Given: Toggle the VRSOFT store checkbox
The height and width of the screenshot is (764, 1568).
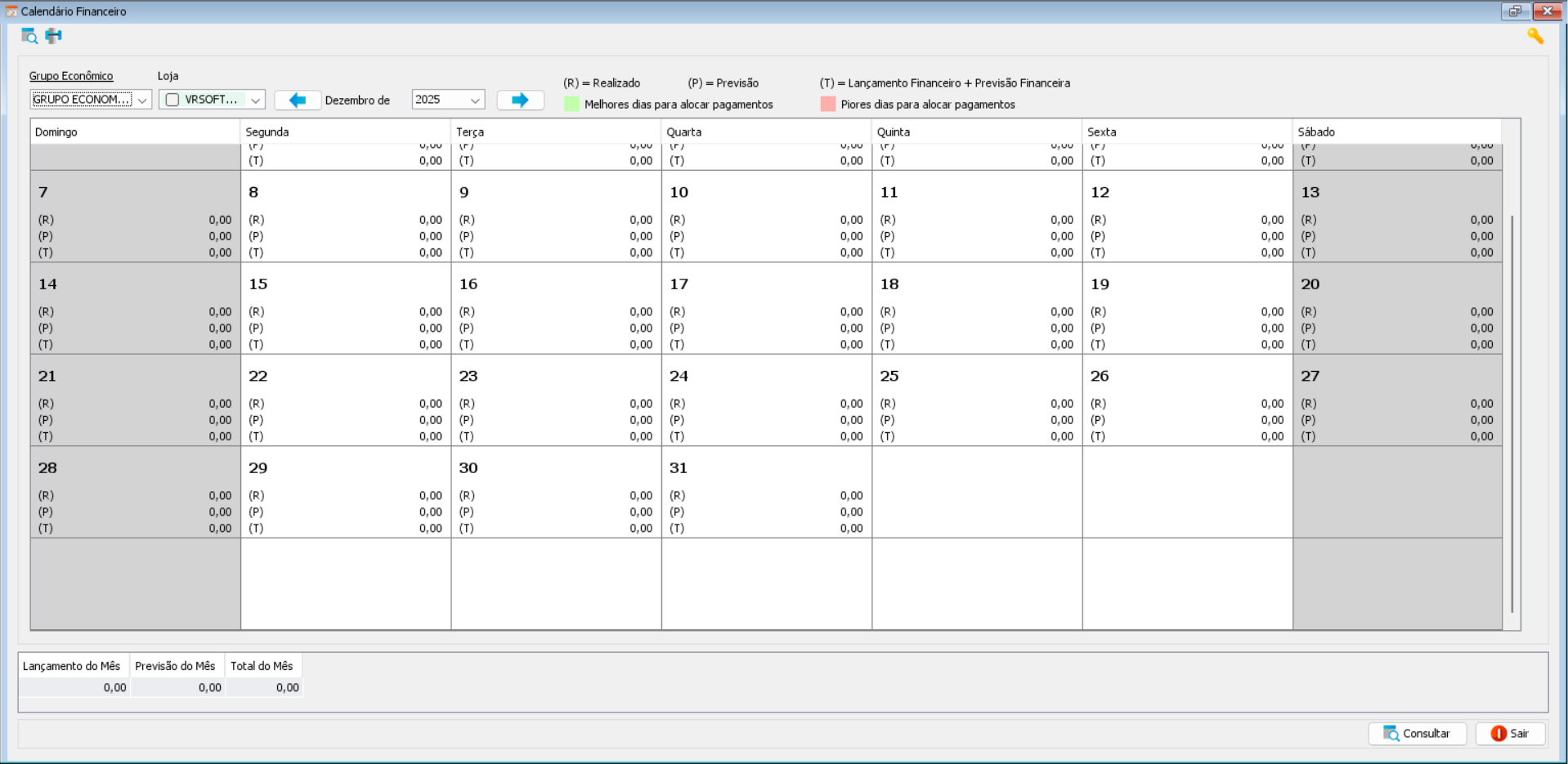Looking at the screenshot, I should [x=172, y=100].
